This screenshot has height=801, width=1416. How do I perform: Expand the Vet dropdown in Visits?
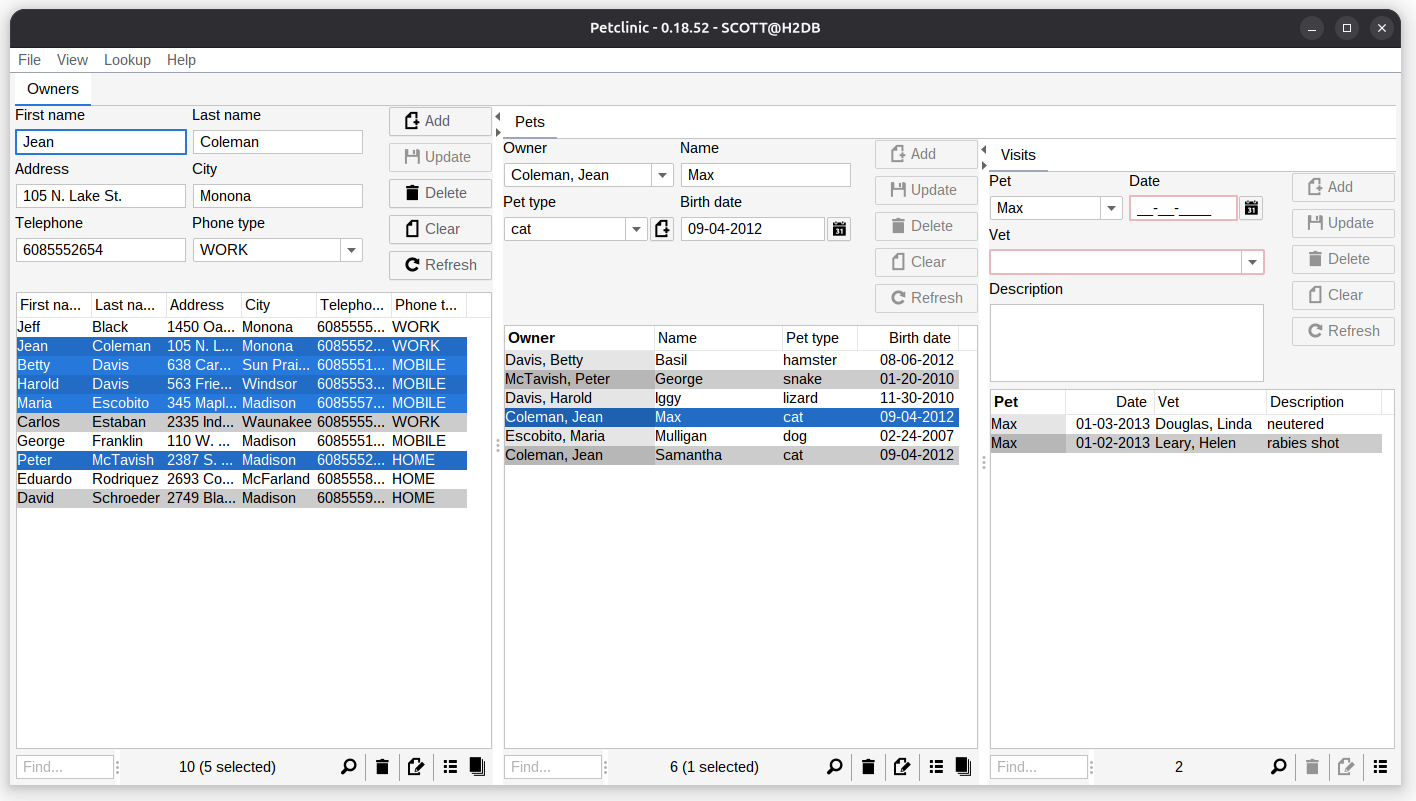pyautogui.click(x=1252, y=262)
